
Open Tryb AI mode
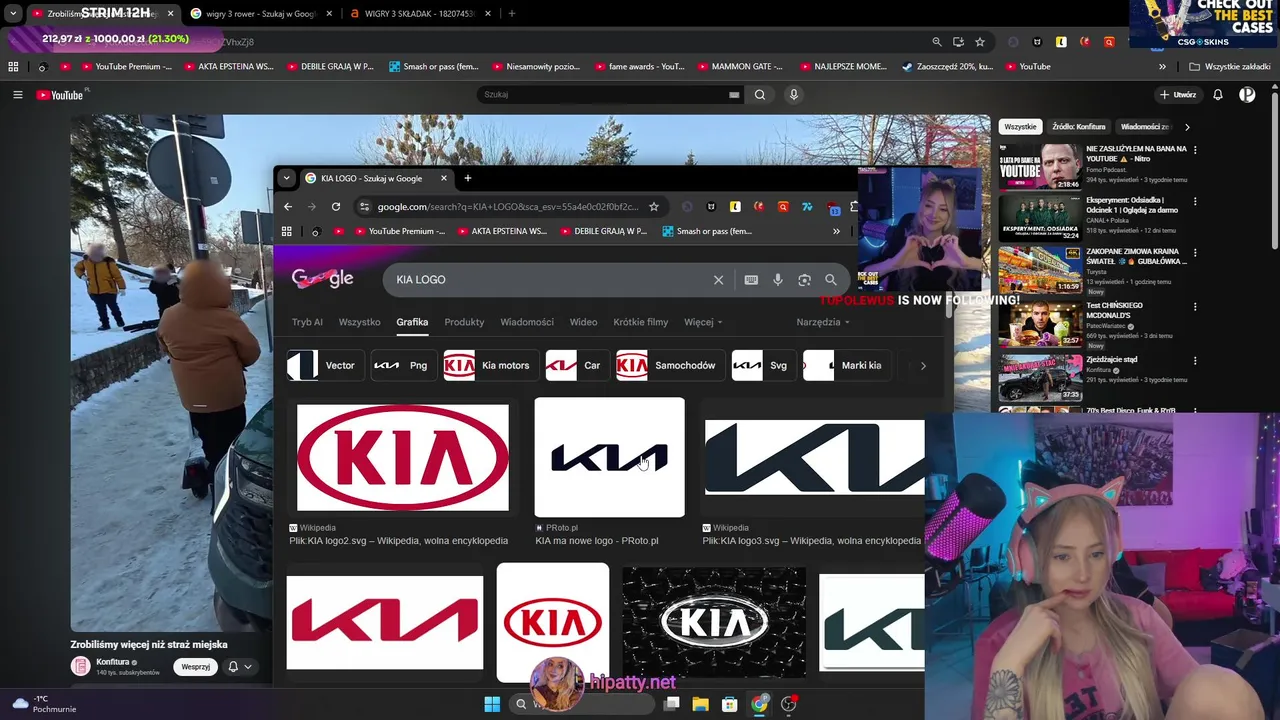pos(307,322)
